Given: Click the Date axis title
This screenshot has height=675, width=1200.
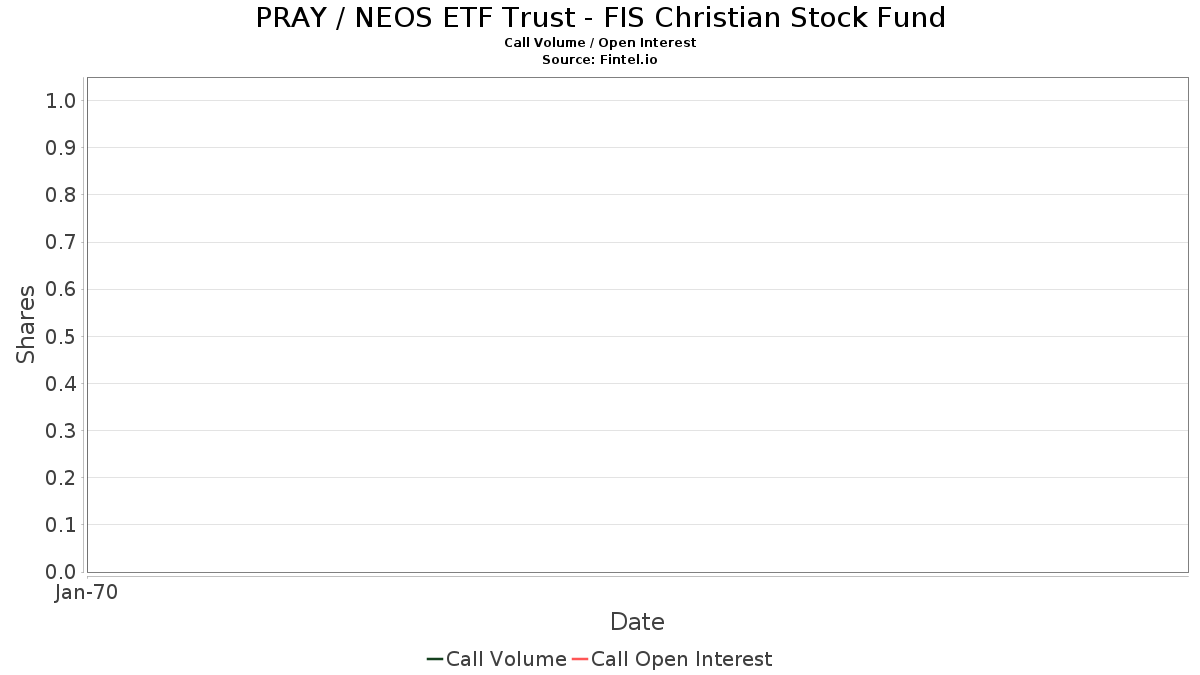Looking at the screenshot, I should tap(637, 622).
